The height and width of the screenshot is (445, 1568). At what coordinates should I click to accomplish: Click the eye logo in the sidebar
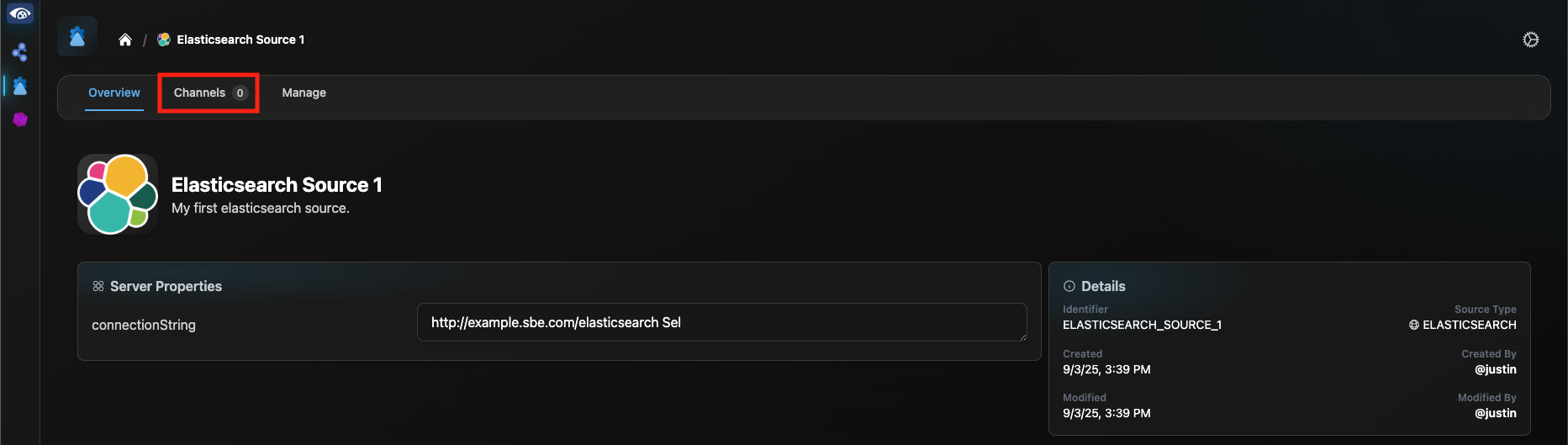(x=20, y=13)
